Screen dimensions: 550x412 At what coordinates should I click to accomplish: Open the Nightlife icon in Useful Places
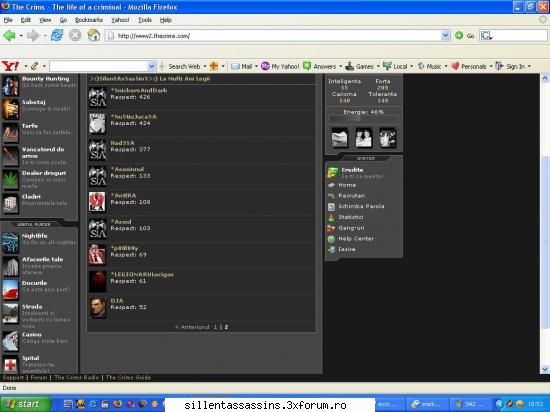[10, 243]
